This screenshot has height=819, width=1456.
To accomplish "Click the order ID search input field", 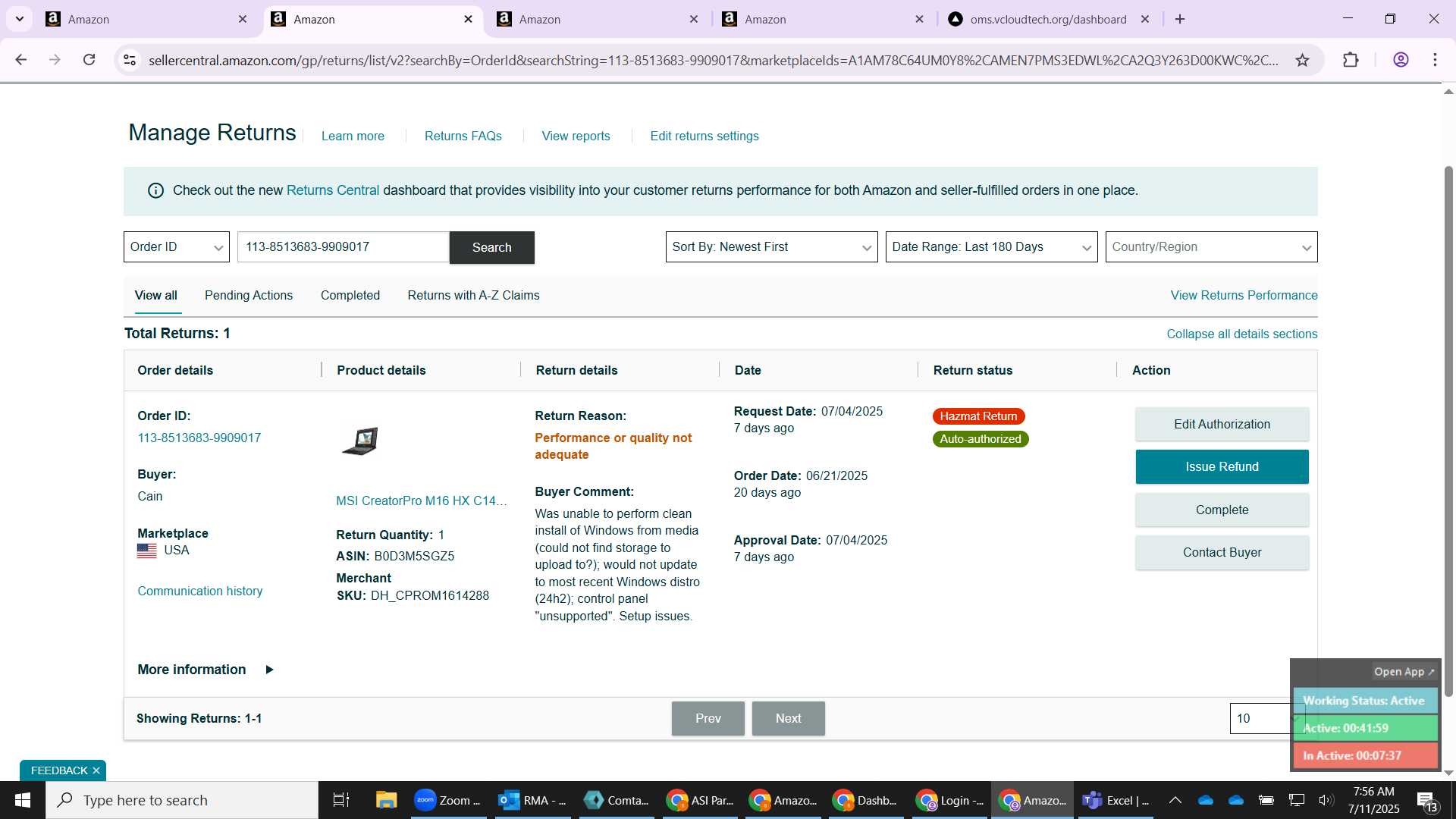I will (x=344, y=247).
